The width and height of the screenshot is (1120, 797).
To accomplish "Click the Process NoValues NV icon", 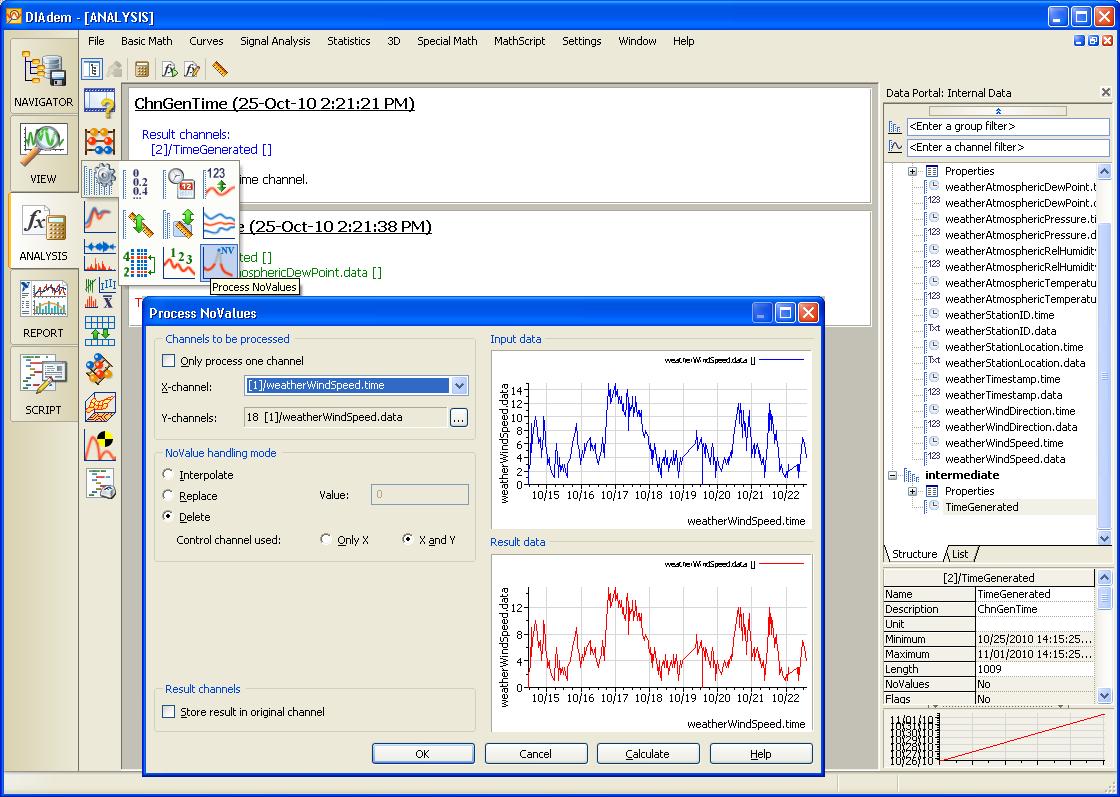I will coord(219,262).
